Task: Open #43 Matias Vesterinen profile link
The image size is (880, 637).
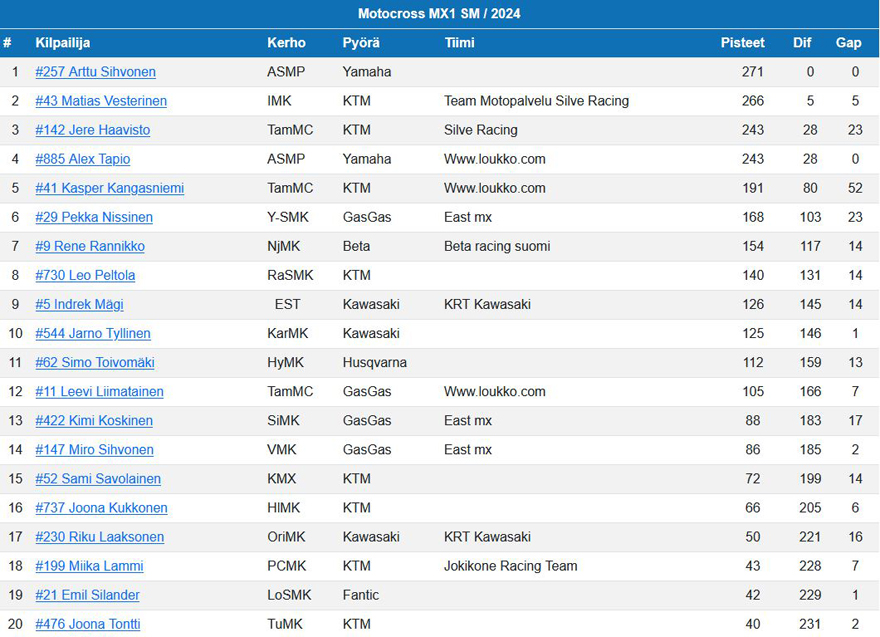Action: coord(101,101)
